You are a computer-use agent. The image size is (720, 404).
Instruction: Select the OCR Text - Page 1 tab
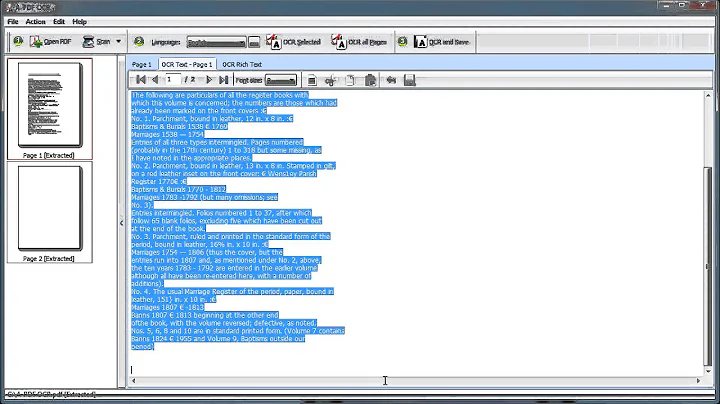point(187,64)
